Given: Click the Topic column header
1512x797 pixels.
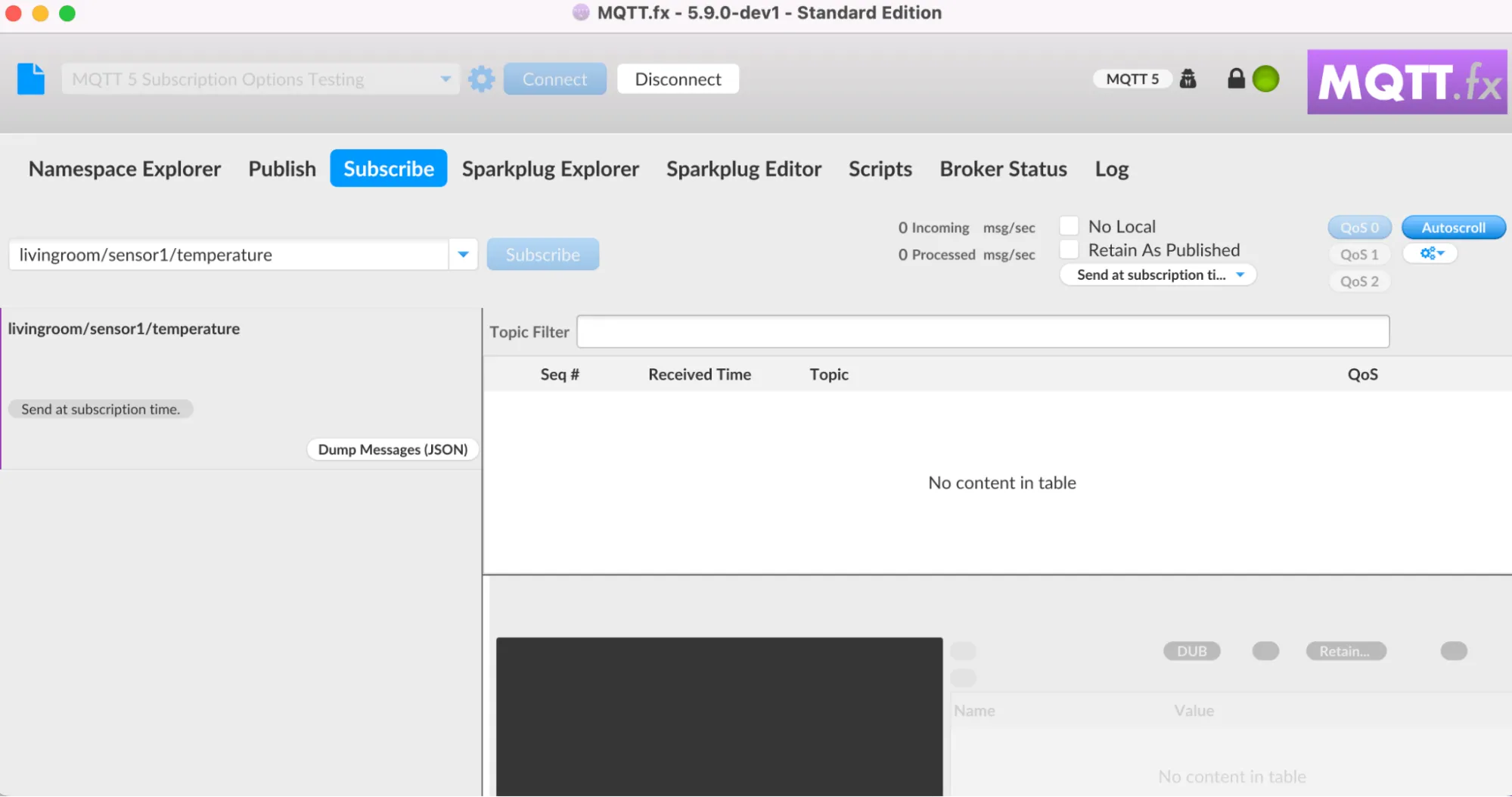Looking at the screenshot, I should pos(829,374).
